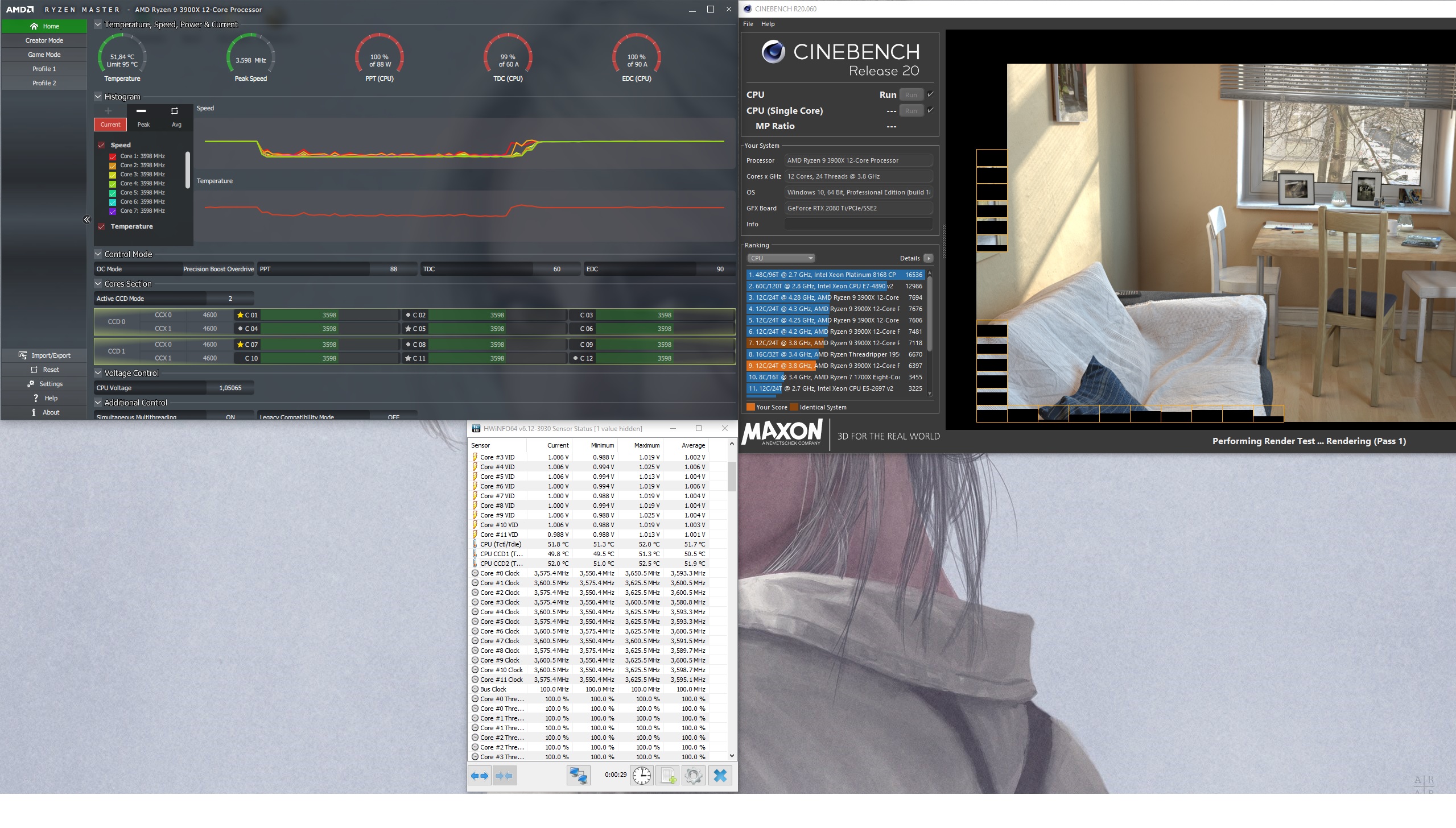Click the HWiNFO remote network monitors icon
The image size is (1456, 828).
coord(578,776)
